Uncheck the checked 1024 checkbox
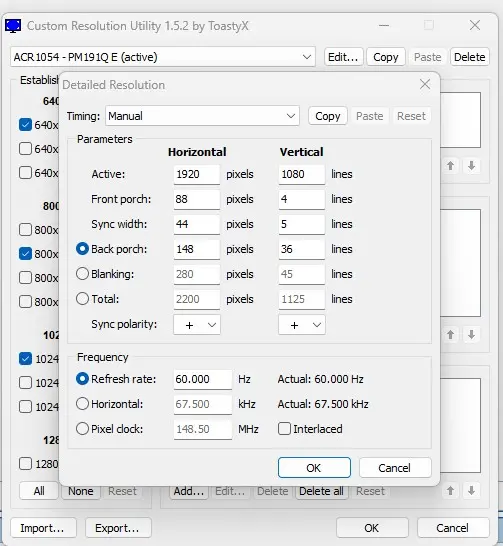 [x=25, y=359]
